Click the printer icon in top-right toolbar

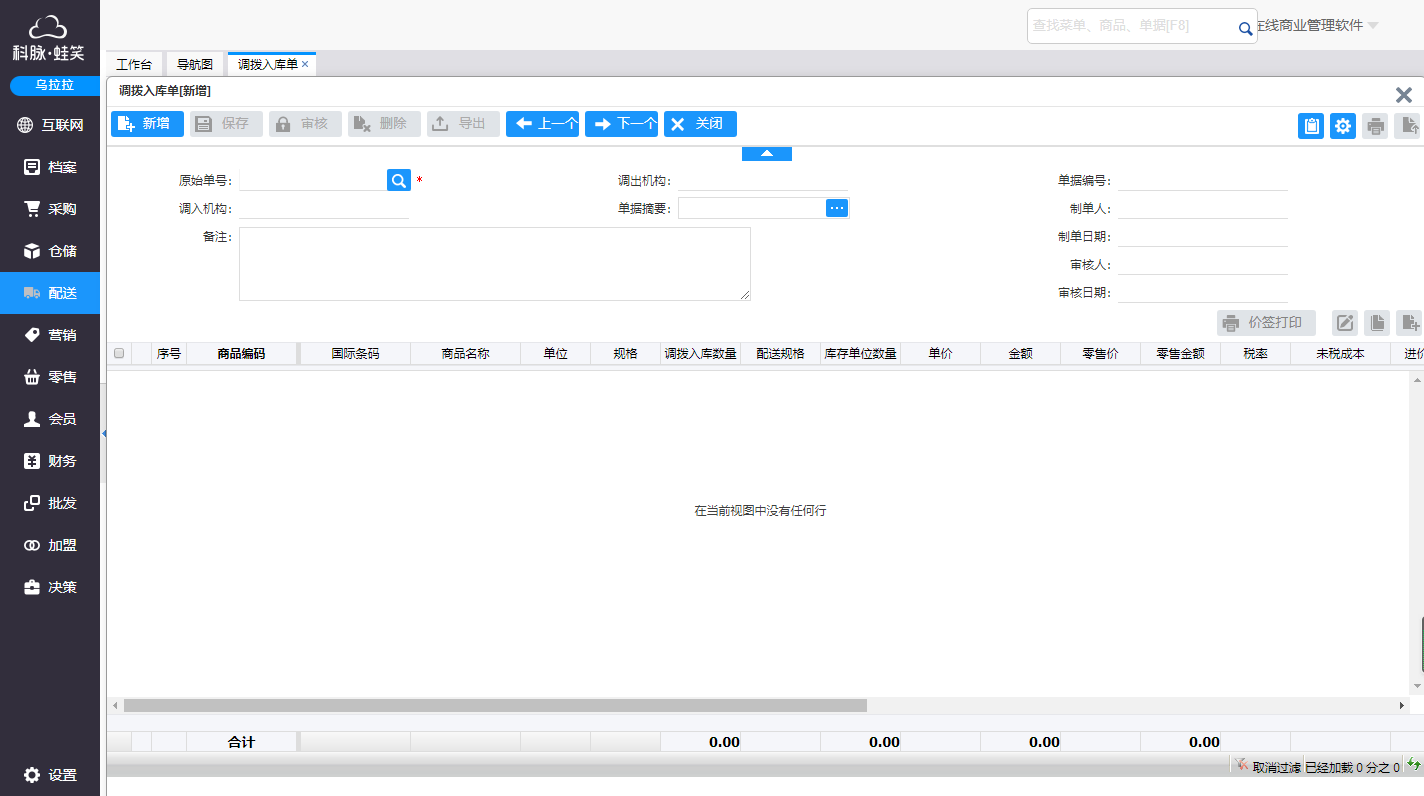point(1375,126)
